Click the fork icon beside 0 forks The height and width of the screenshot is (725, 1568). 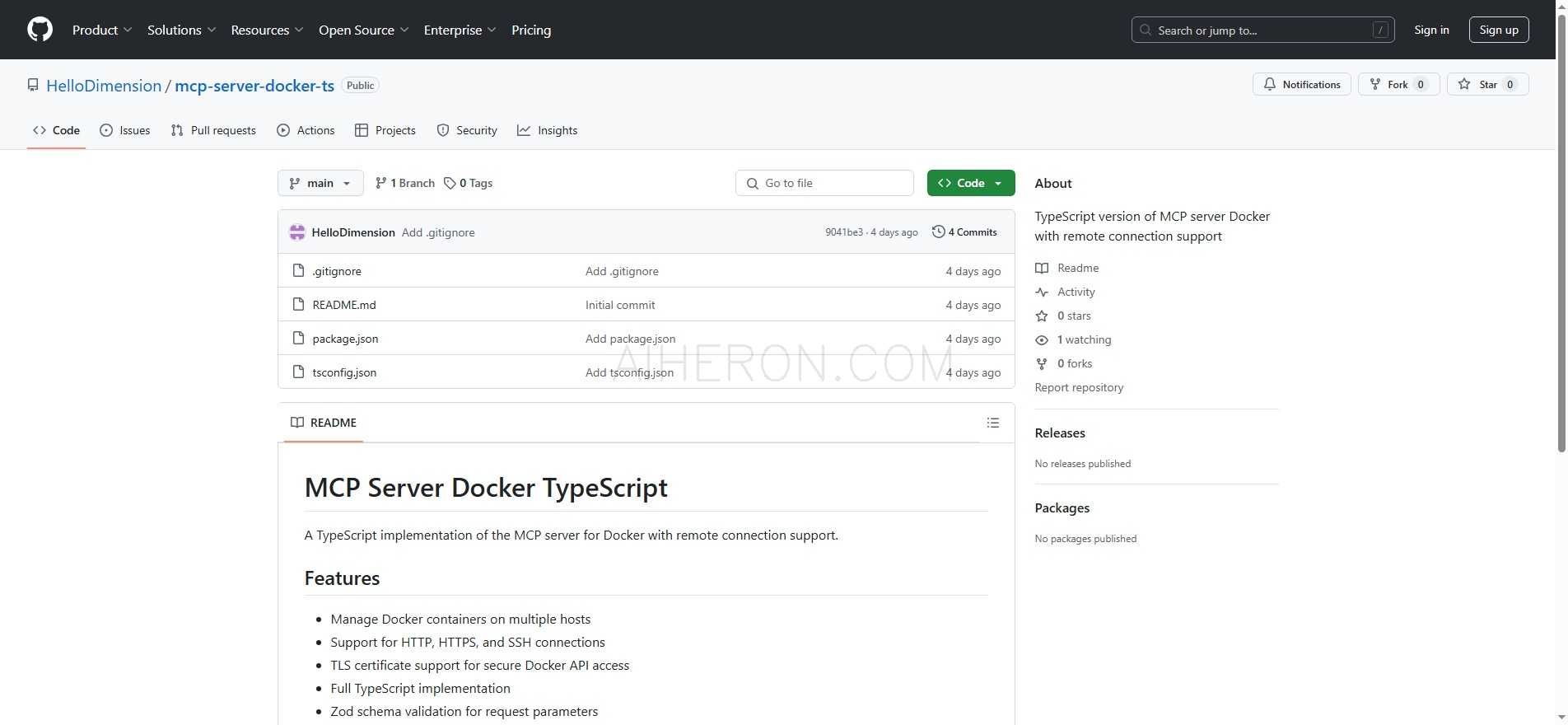pyautogui.click(x=1042, y=363)
